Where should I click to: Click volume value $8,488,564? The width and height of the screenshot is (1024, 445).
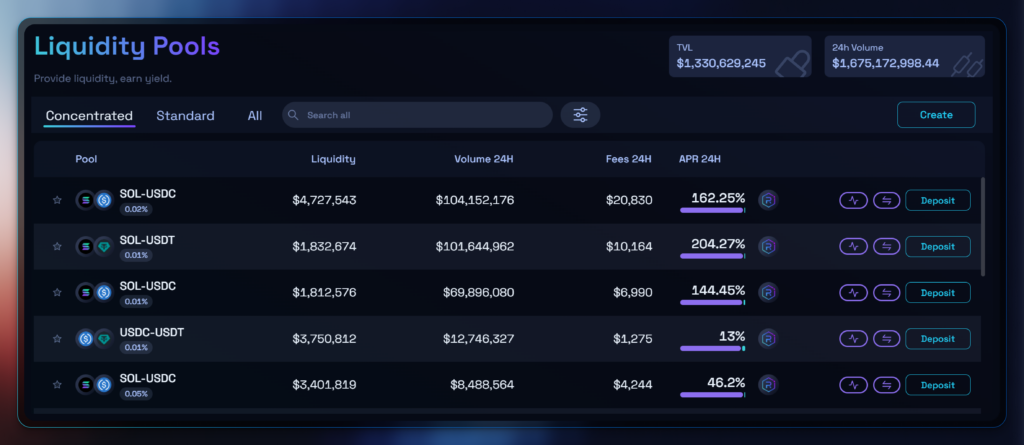click(x=482, y=385)
